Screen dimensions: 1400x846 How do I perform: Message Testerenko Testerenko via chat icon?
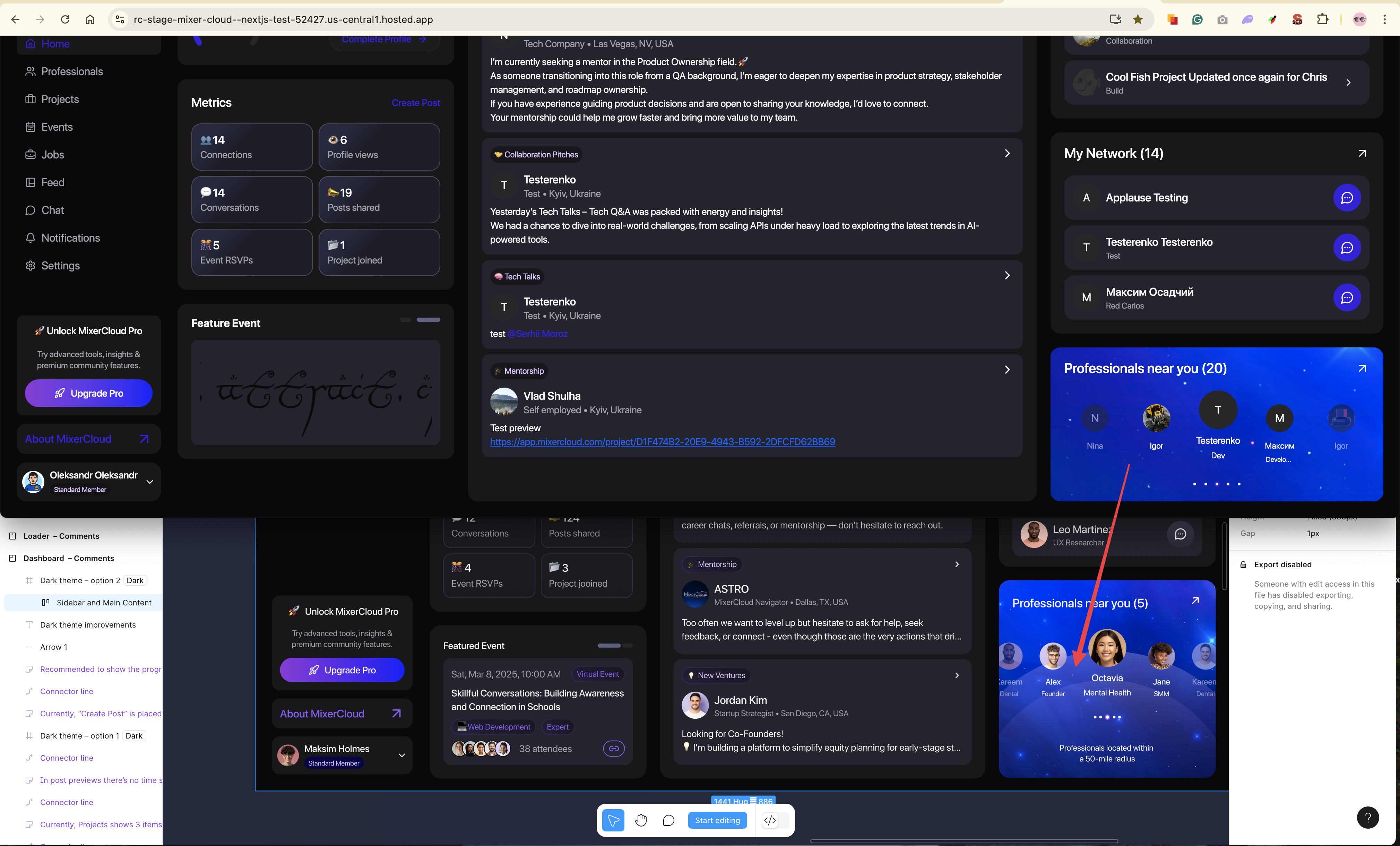click(x=1347, y=248)
